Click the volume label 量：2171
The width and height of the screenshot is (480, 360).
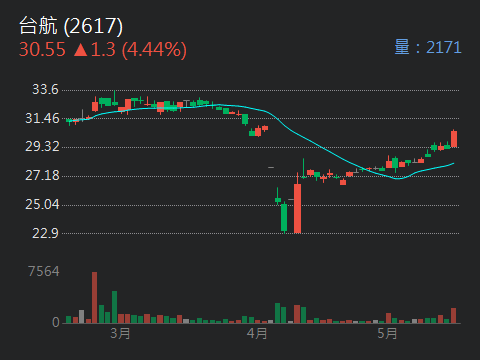point(428,47)
